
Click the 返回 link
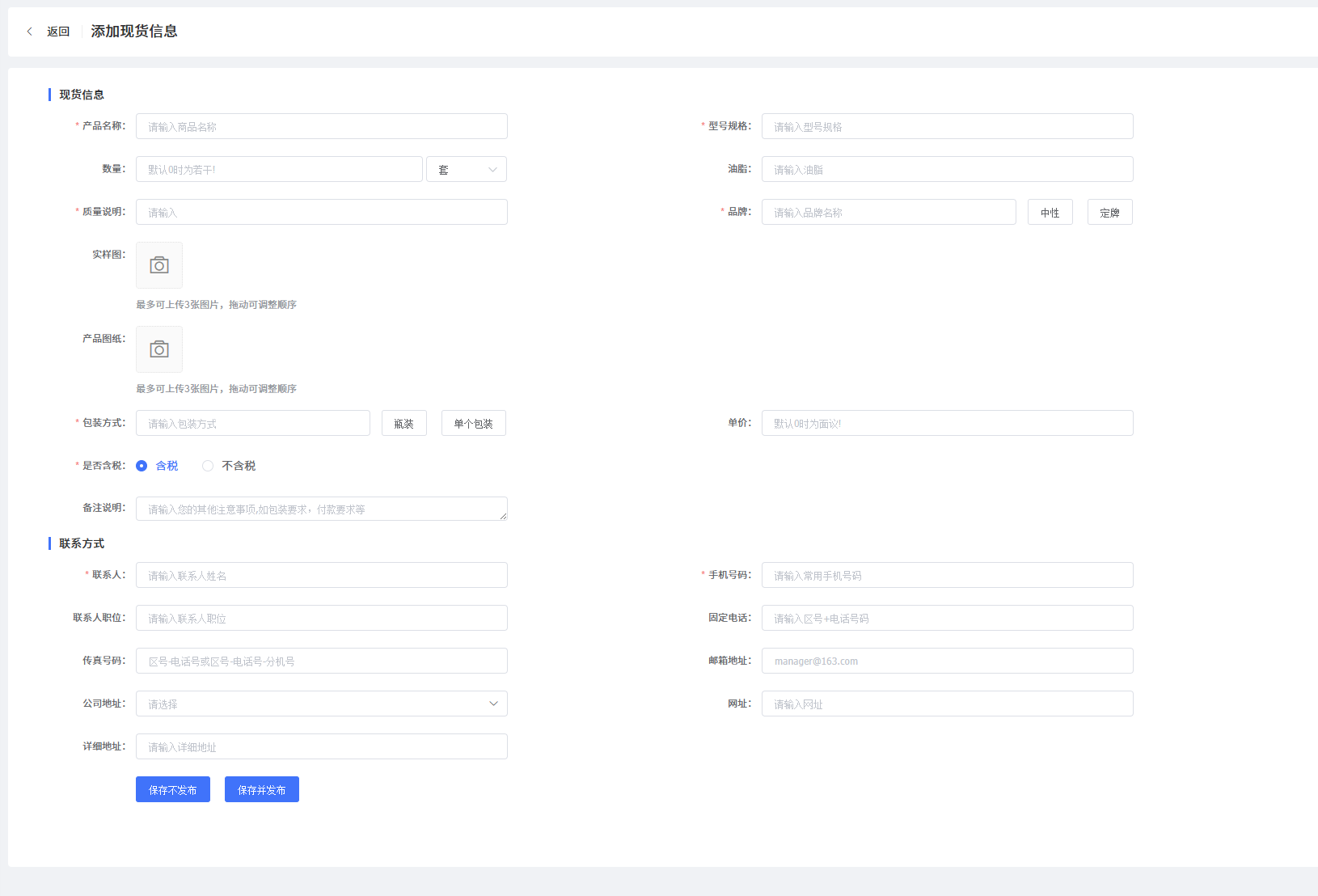[x=58, y=32]
